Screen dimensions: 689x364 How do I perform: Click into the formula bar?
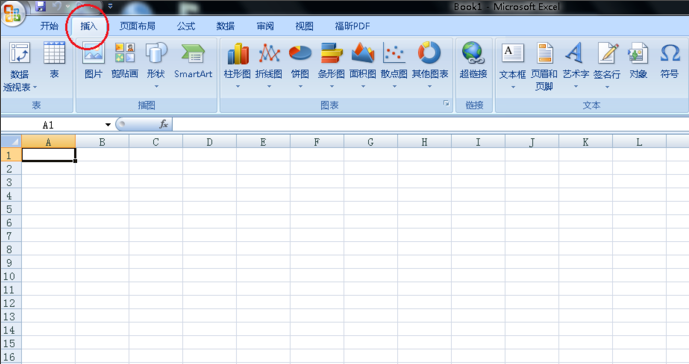pos(431,124)
